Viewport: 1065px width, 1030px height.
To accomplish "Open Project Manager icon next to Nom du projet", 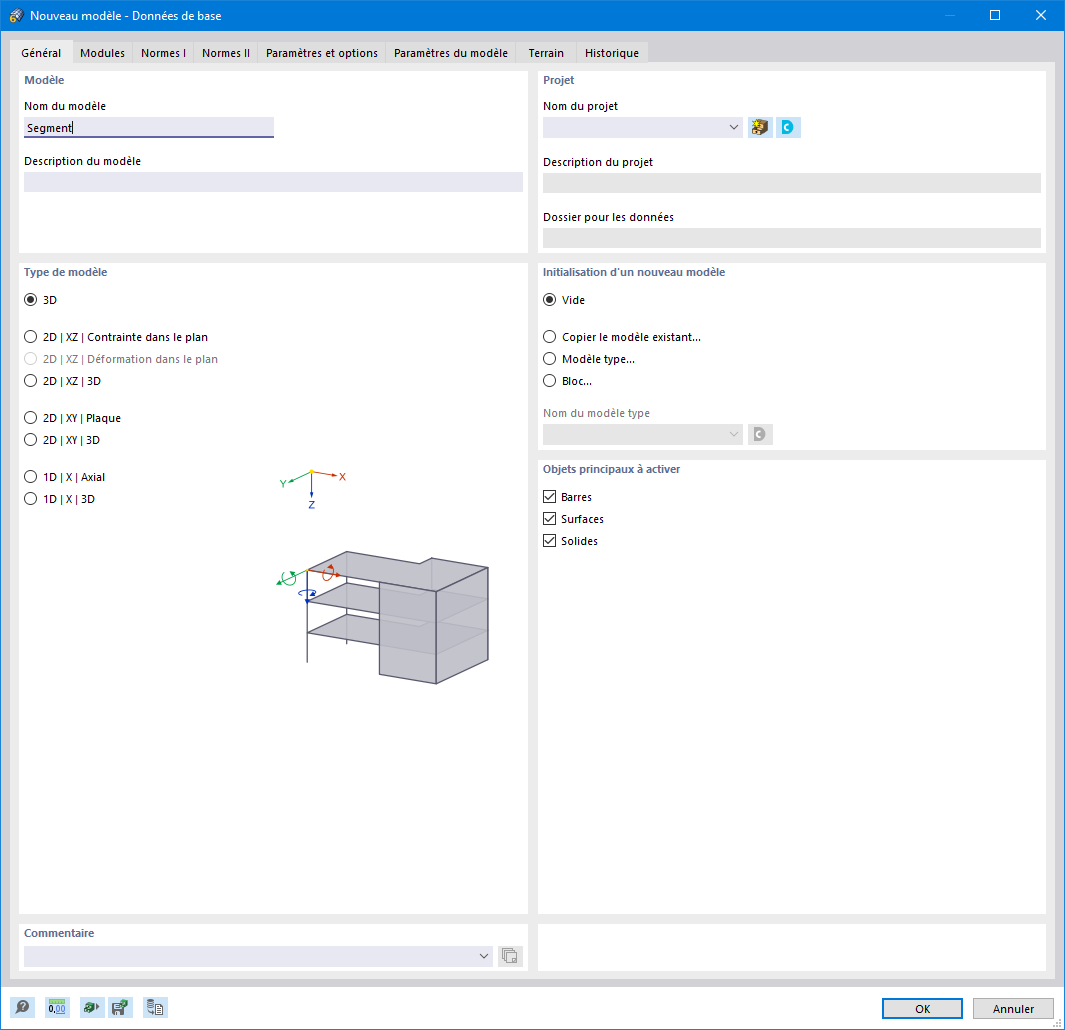I will point(760,127).
